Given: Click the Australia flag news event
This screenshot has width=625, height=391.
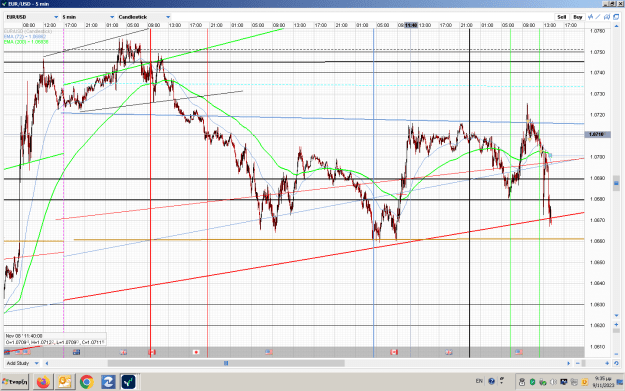Looking at the screenshot, I should click(x=77, y=352).
